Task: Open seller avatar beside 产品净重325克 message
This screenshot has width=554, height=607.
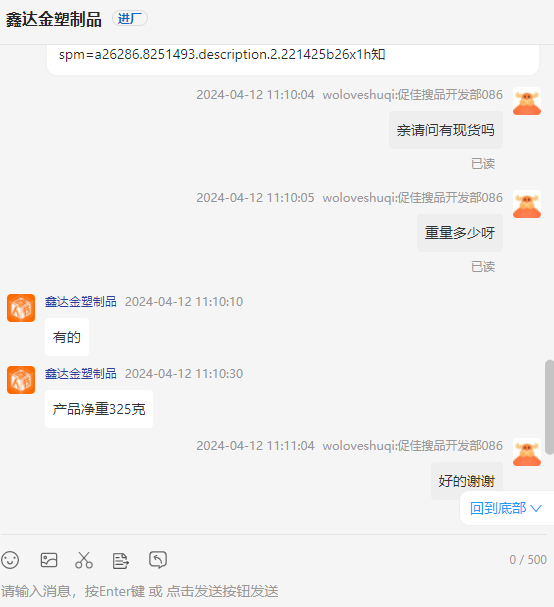Action: (x=21, y=380)
